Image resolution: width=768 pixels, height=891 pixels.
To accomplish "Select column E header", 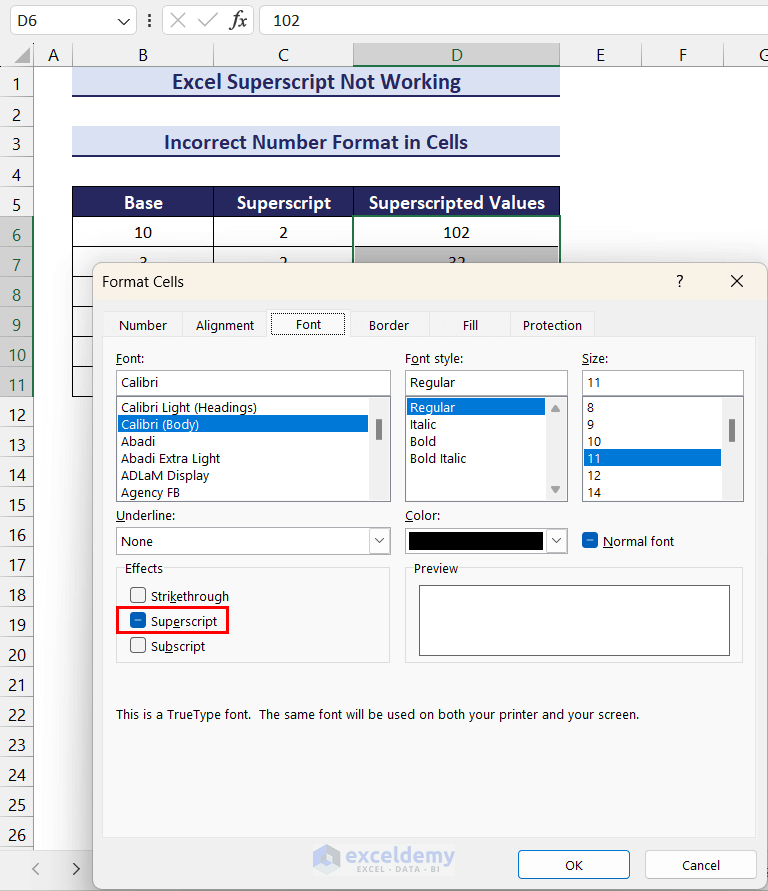I will (x=600, y=55).
